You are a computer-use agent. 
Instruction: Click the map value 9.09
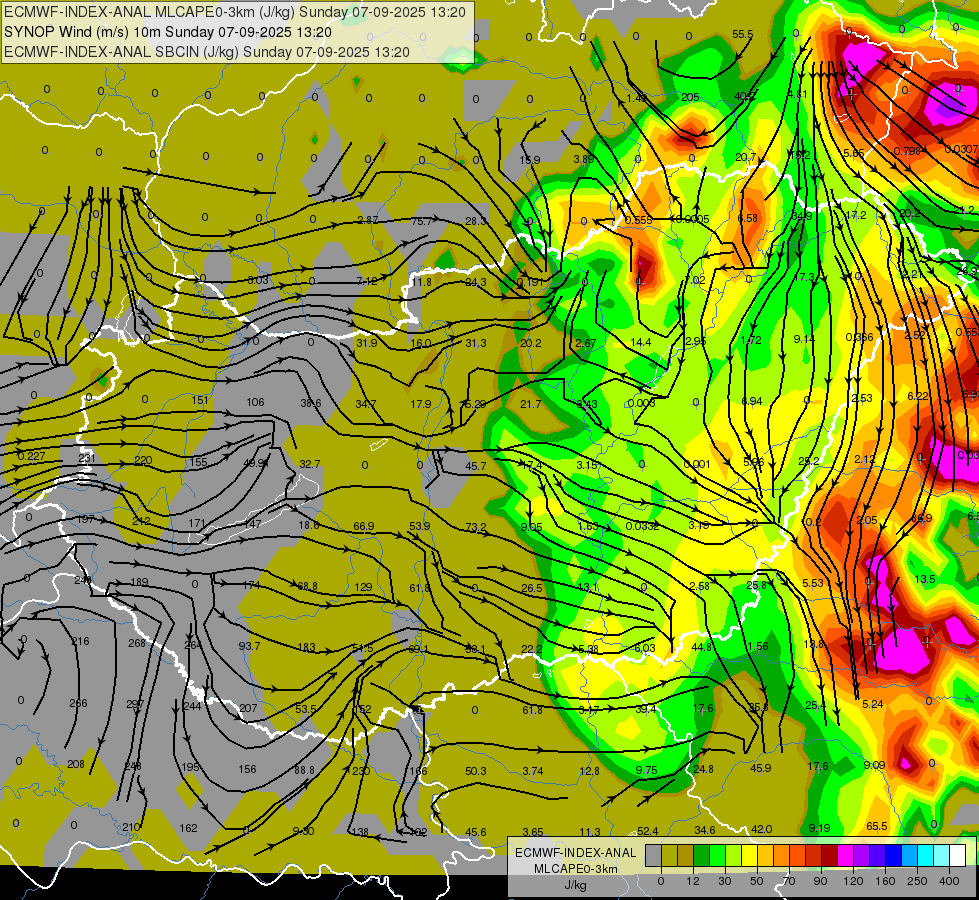click(873, 764)
